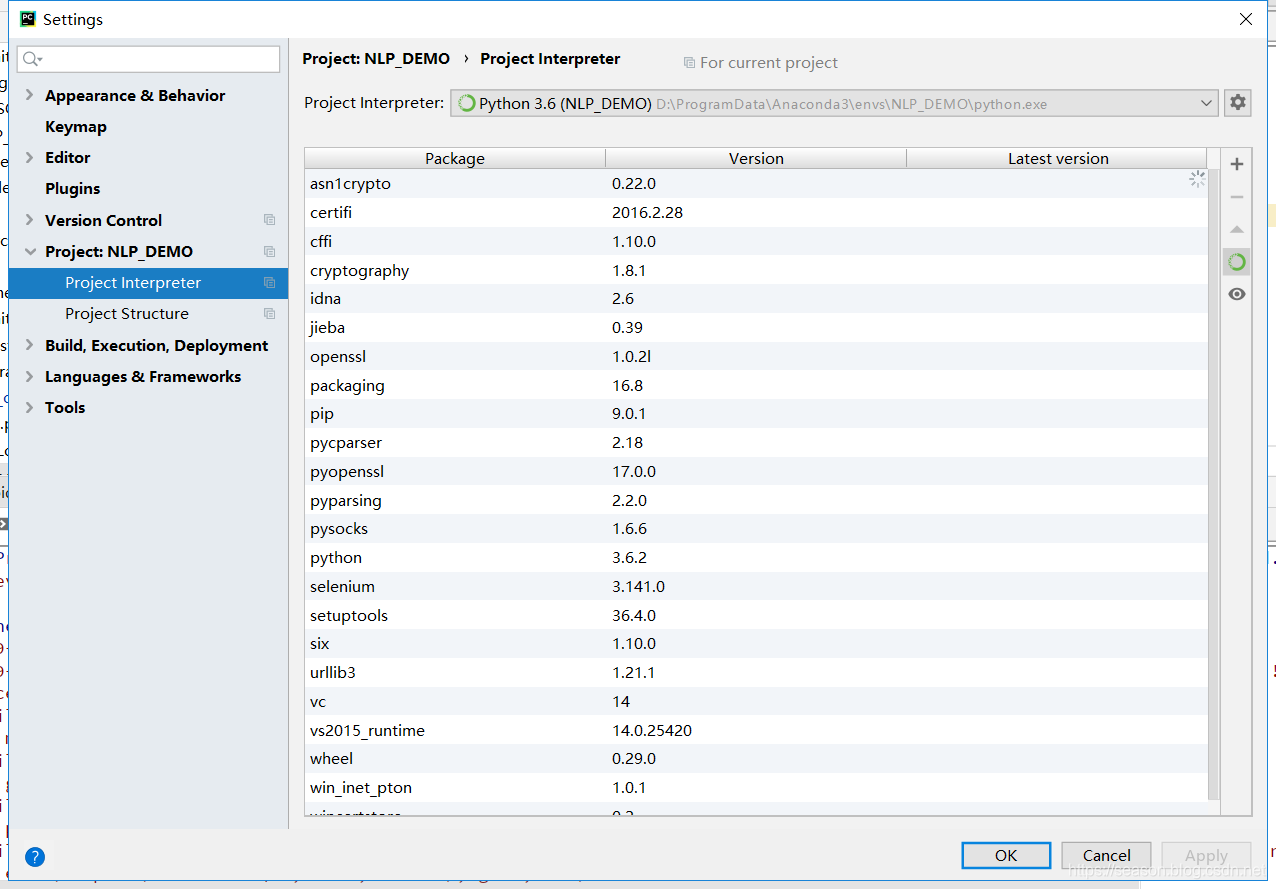
Task: Select the pyopenssl package row
Action: pos(756,471)
